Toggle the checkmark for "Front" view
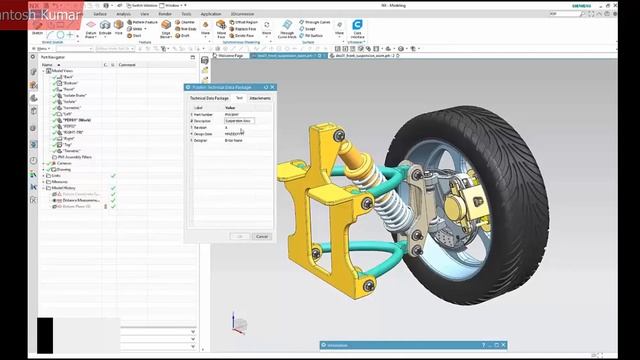 click(54, 89)
